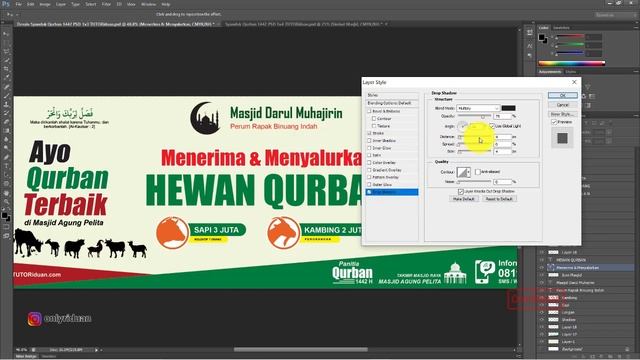Click the drop shadow color swatch

pos(508,108)
